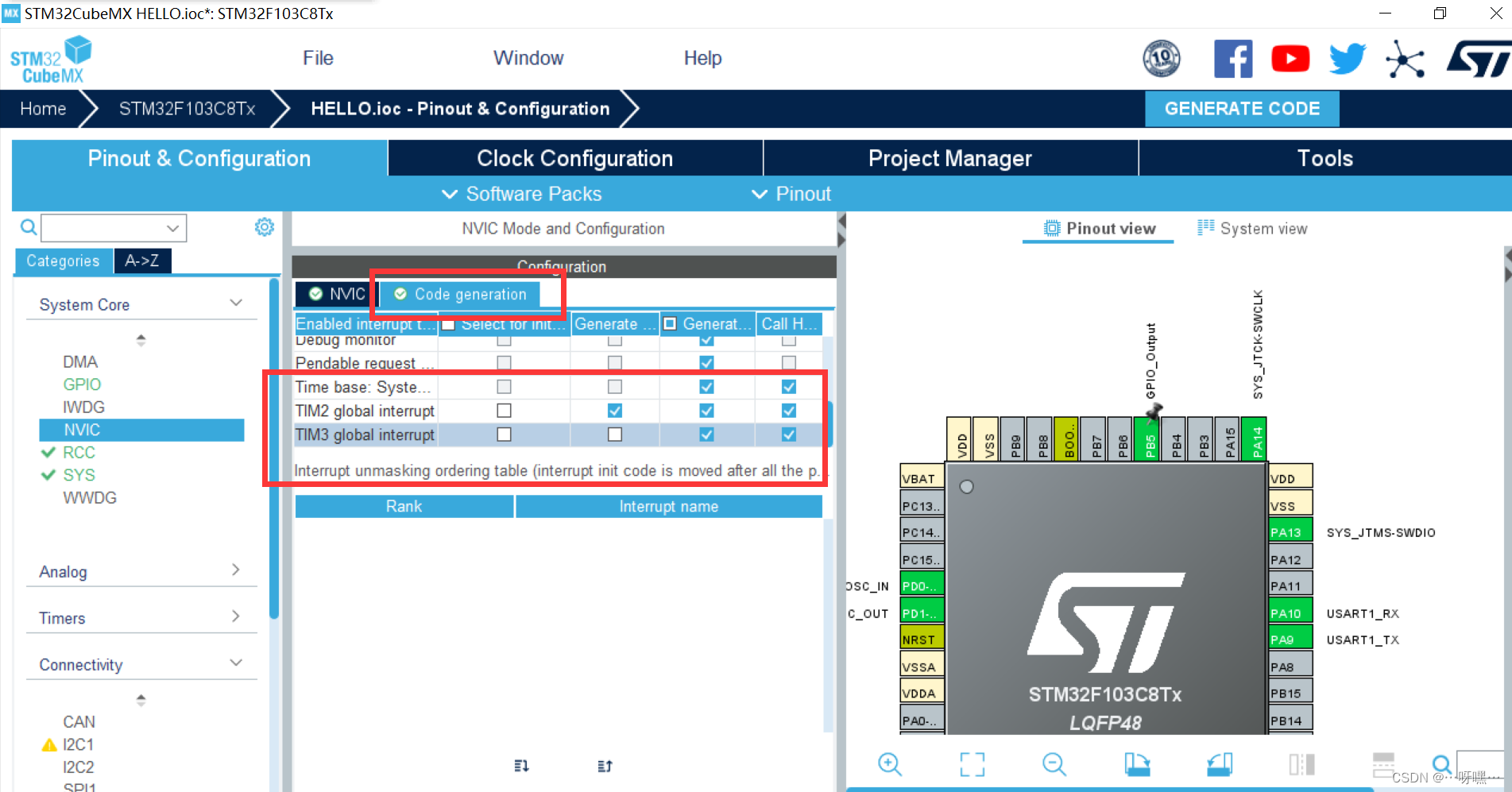The width and height of the screenshot is (1512, 792).
Task: Return to Home via breadcrumb link
Action: point(43,109)
